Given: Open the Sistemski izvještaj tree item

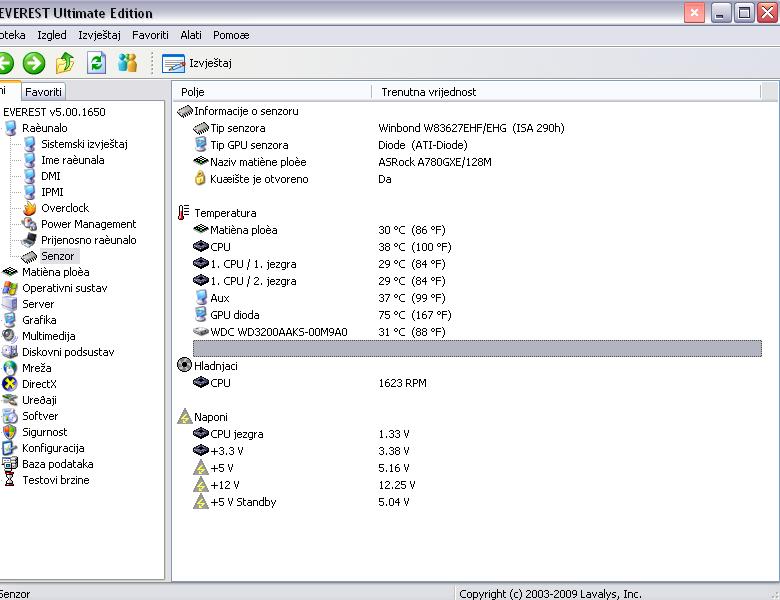Looking at the screenshot, I should pos(84,144).
